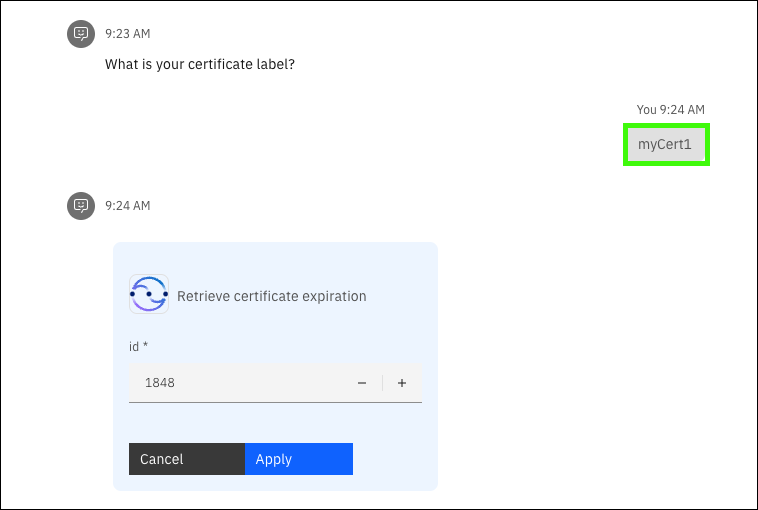Click the 1848 value text
Screen dimensions: 758x510
(x=160, y=383)
